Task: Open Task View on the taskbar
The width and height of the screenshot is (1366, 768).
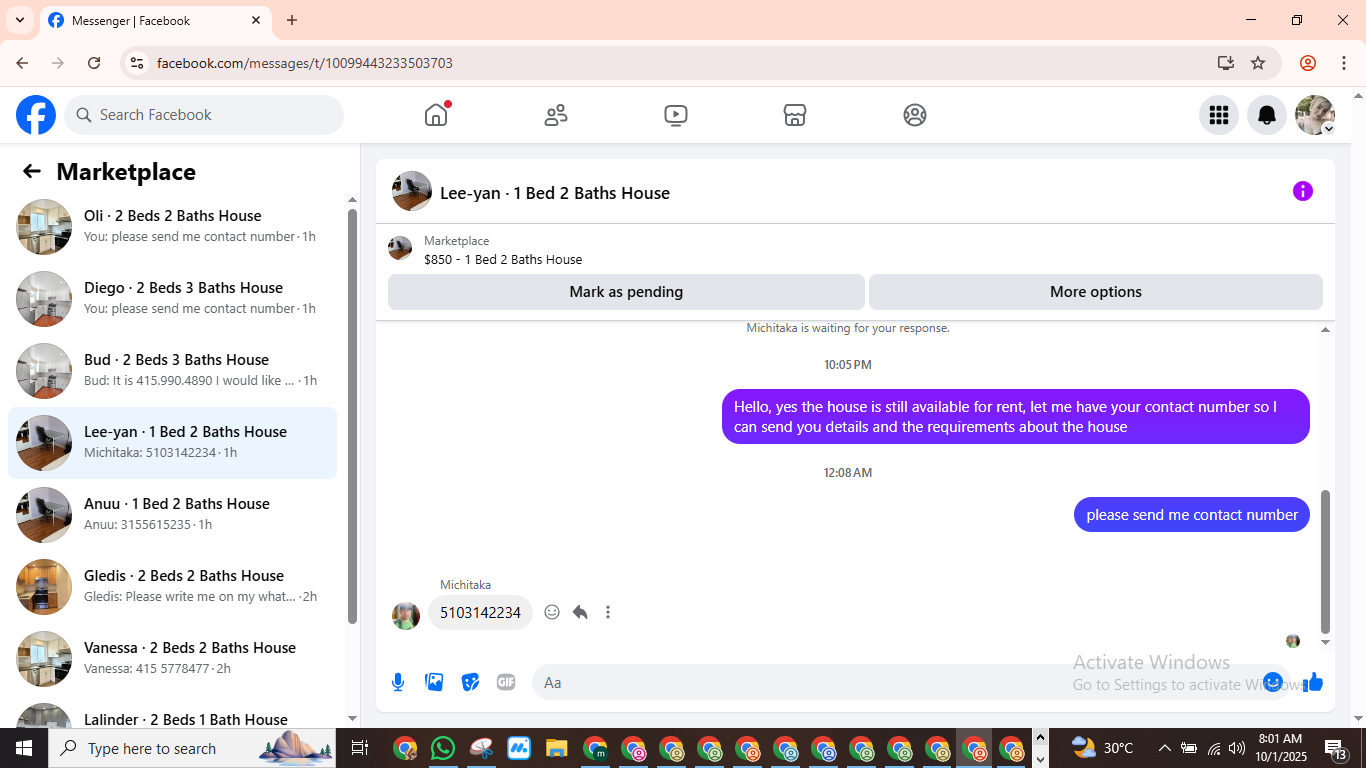Action: tap(360, 748)
